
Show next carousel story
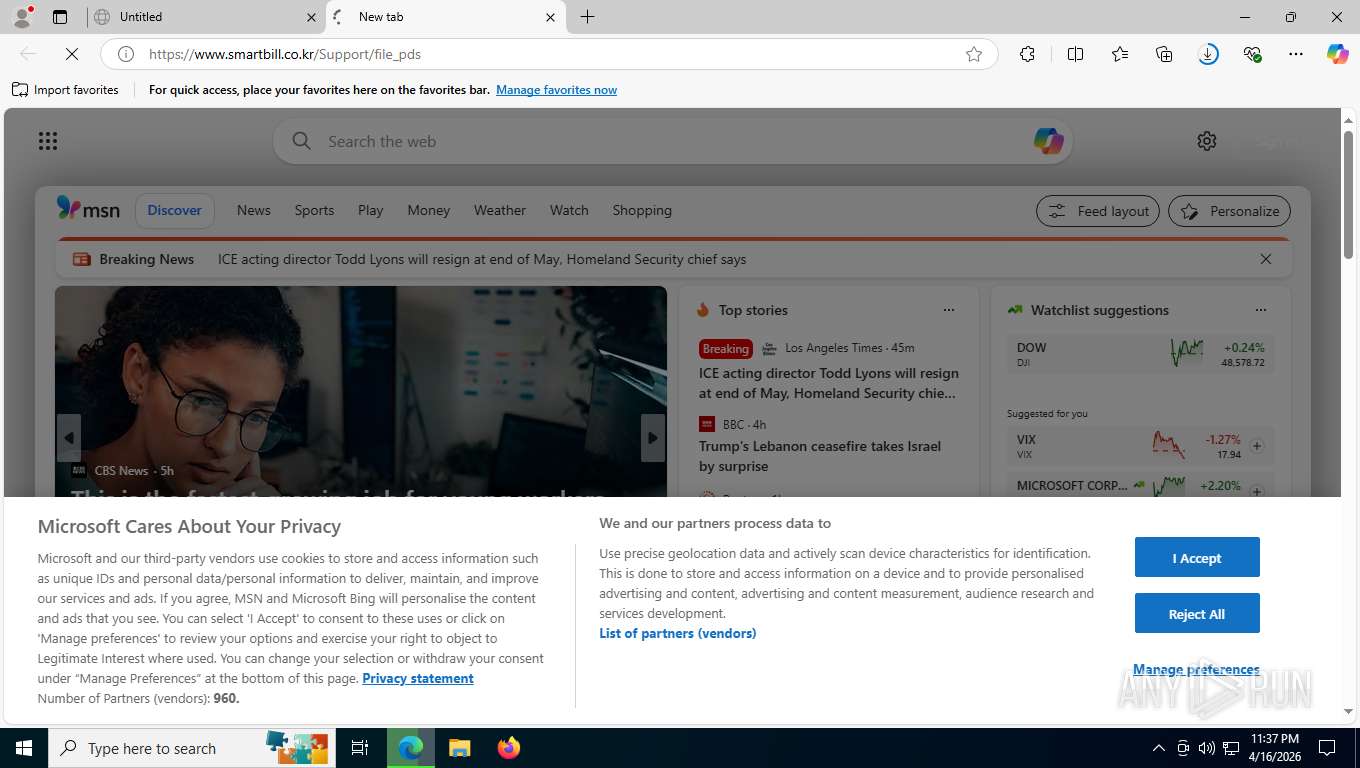click(x=653, y=438)
